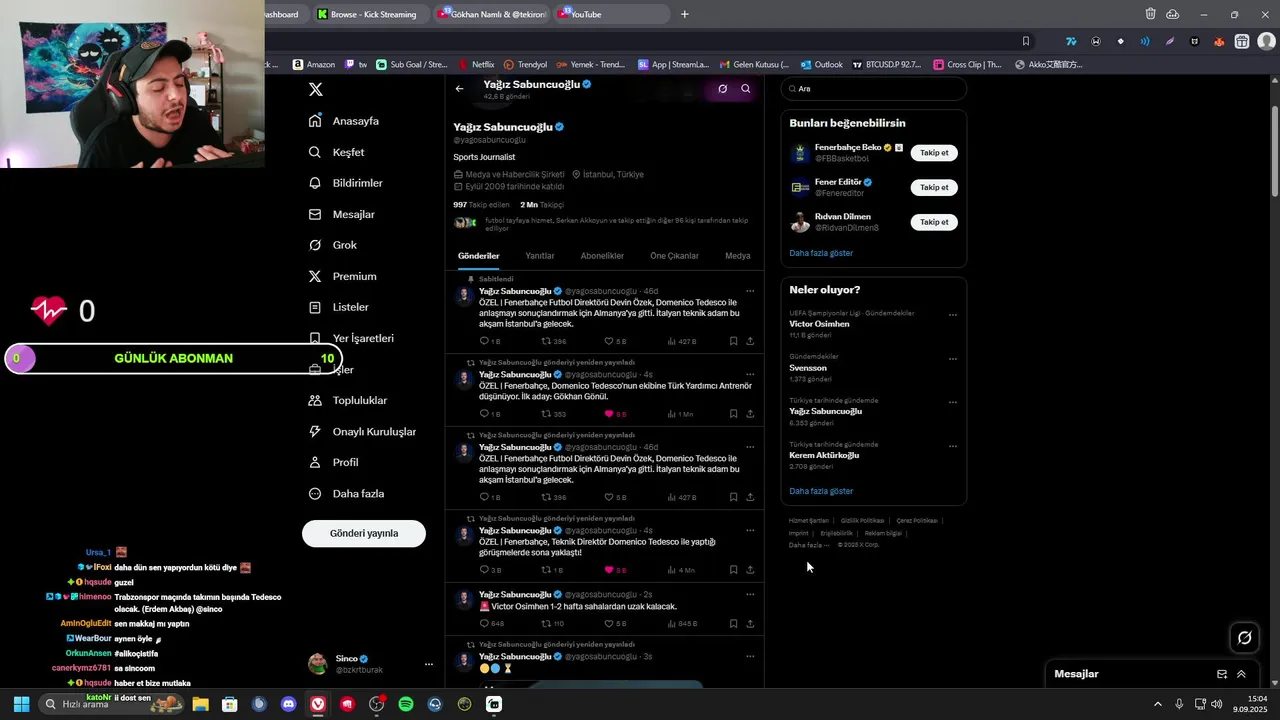
Task: Open Onaylı Kuruluşlar in the sidebar
Action: (x=362, y=431)
